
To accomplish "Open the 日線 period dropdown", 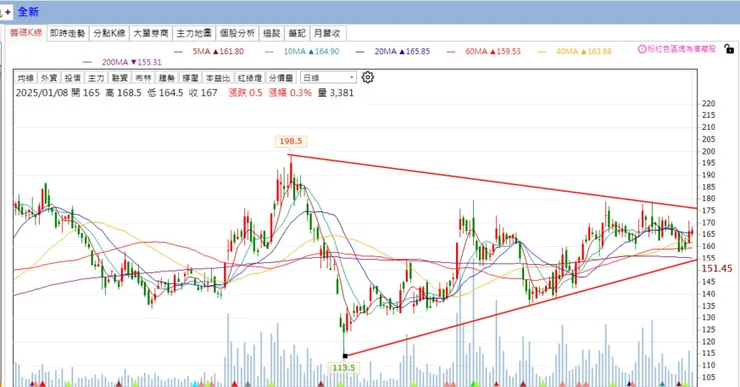I will pyautogui.click(x=328, y=78).
